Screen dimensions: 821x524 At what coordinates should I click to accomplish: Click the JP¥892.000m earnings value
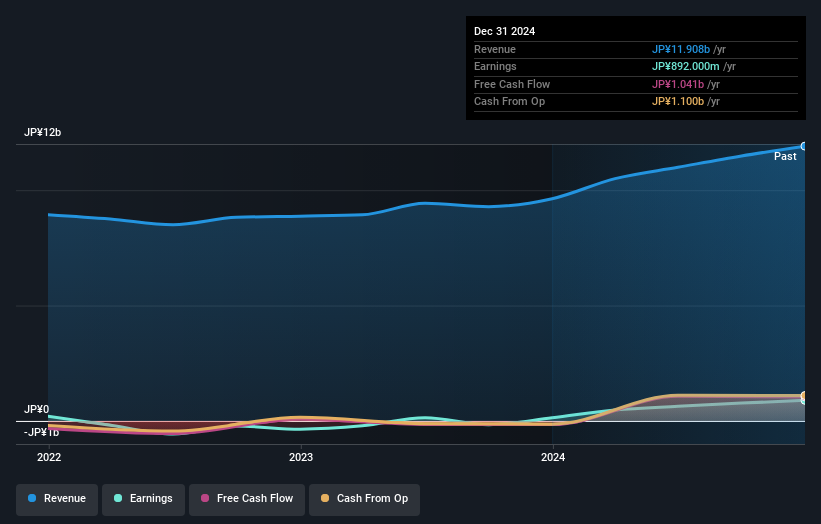[x=685, y=66]
